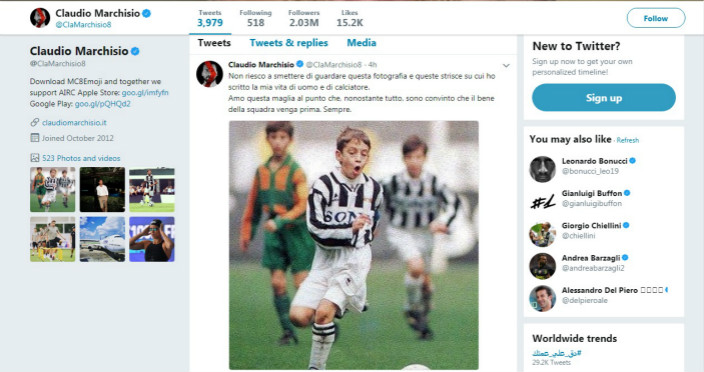Open Alessandro Del Piero's avatar
The height and width of the screenshot is (372, 704).
(x=542, y=298)
